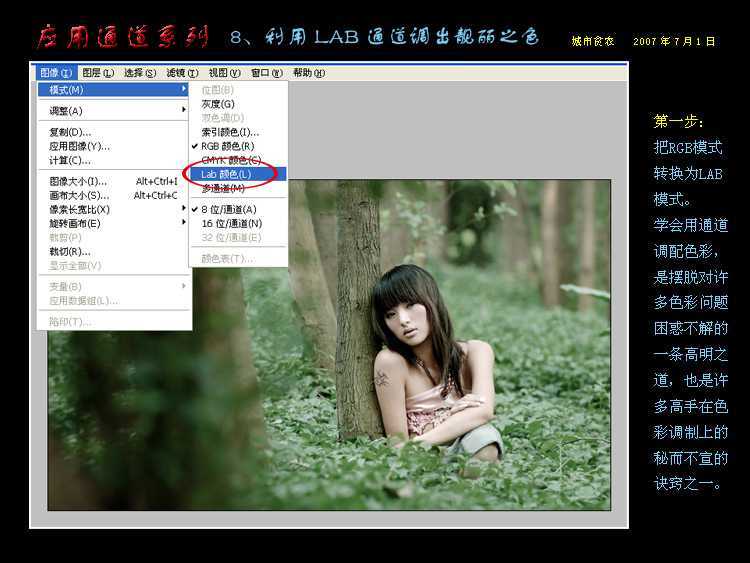Click the greyed 应用数据组(L)... entry
Viewport: 750px width, 563px height.
113,300
